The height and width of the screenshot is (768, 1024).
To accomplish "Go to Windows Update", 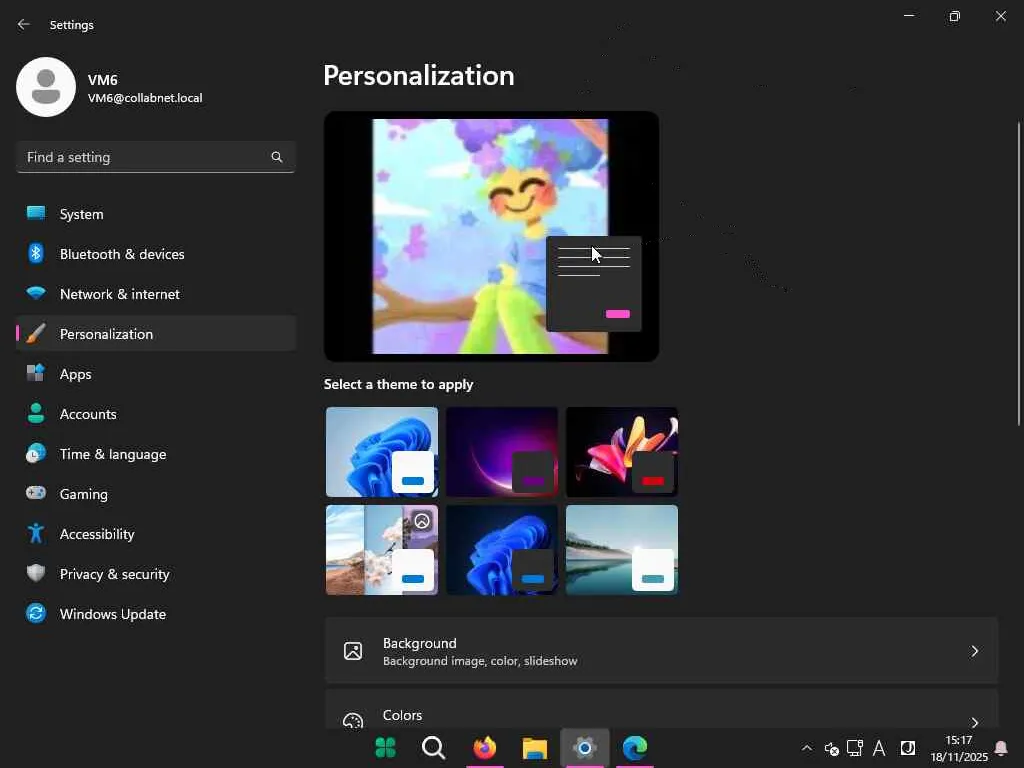I will tap(156, 614).
